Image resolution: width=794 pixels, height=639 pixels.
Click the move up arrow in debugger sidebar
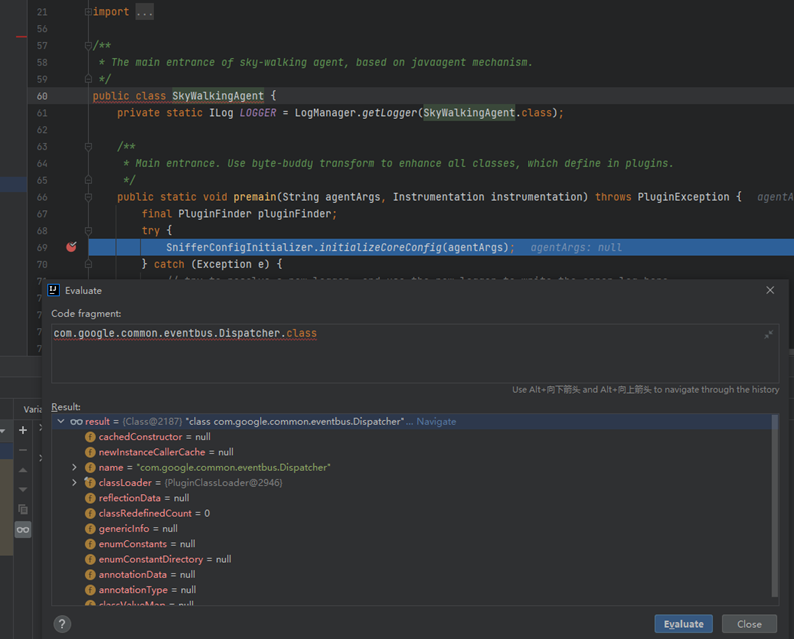[23, 470]
